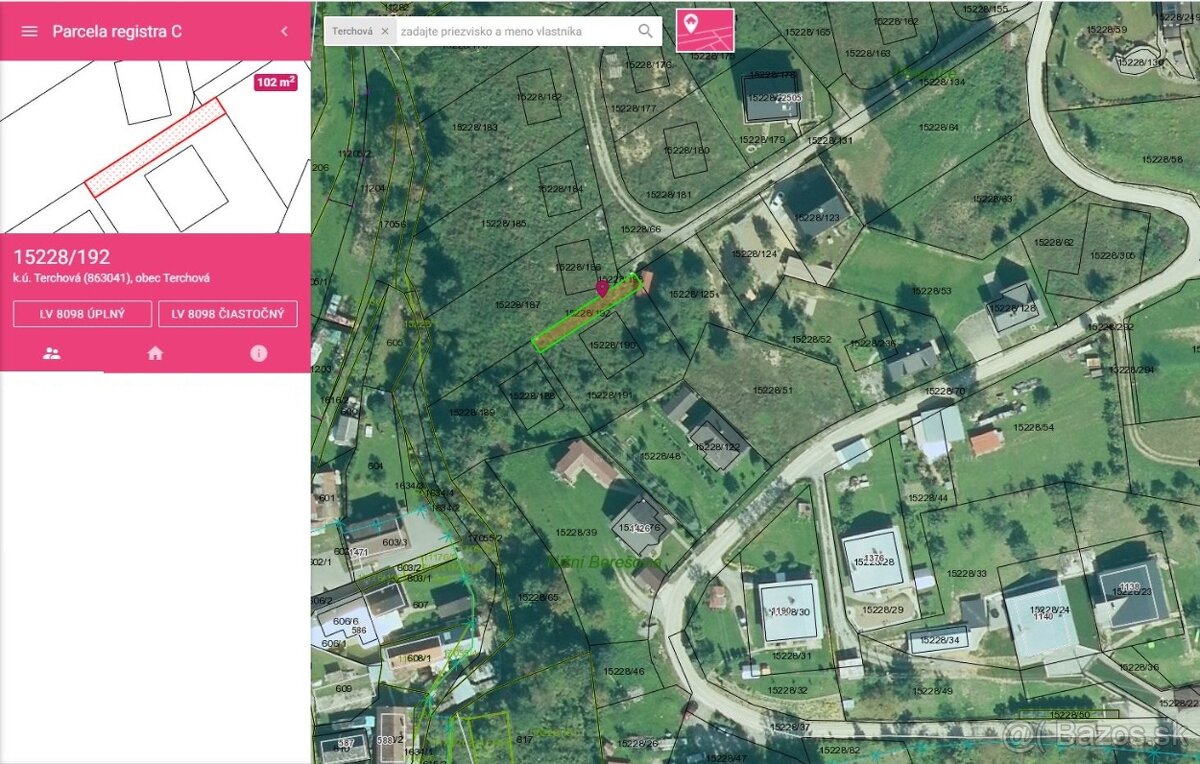Image resolution: width=1200 pixels, height=764 pixels.
Task: Switch to the house tab
Action: click(155, 353)
